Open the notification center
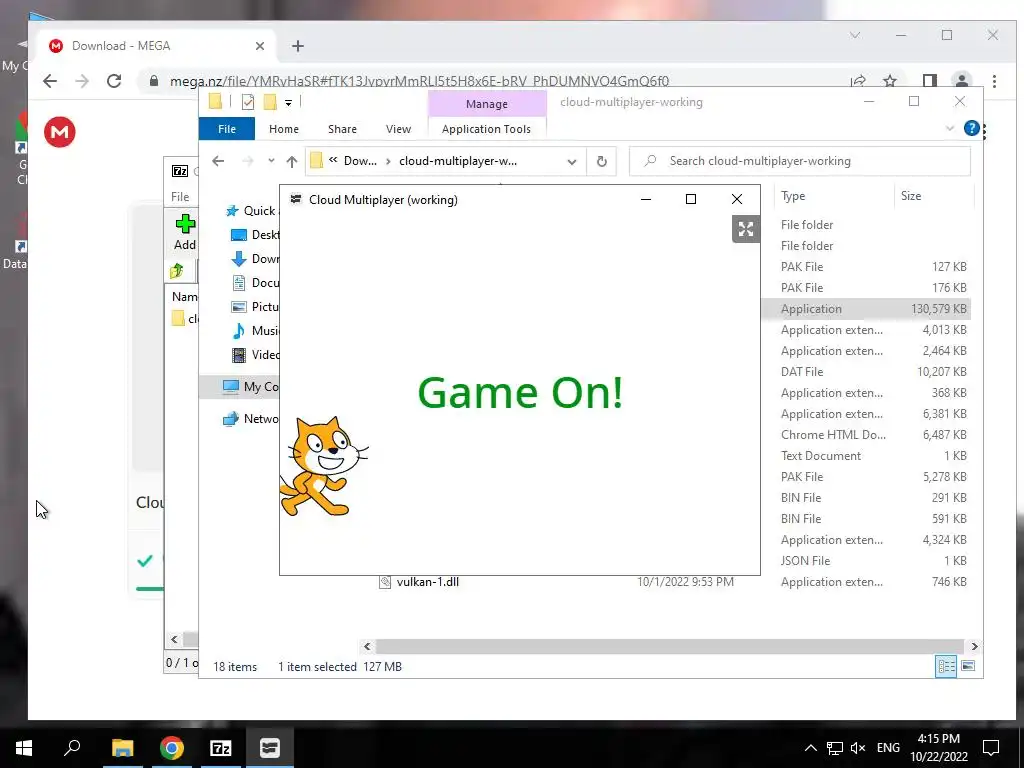 tap(991, 748)
